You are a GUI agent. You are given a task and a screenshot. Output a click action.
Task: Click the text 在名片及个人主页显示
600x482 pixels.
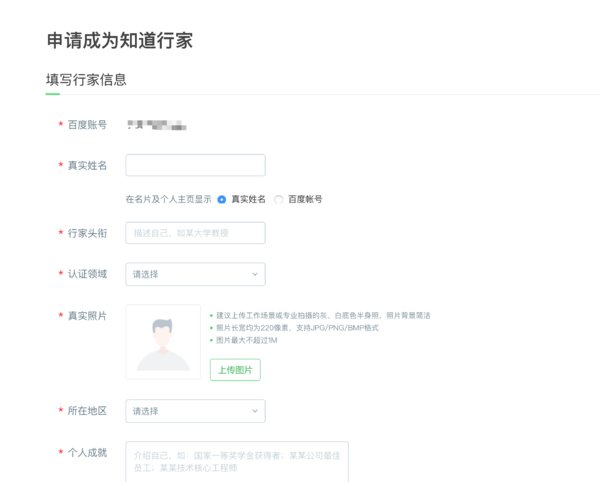[x=168, y=199]
